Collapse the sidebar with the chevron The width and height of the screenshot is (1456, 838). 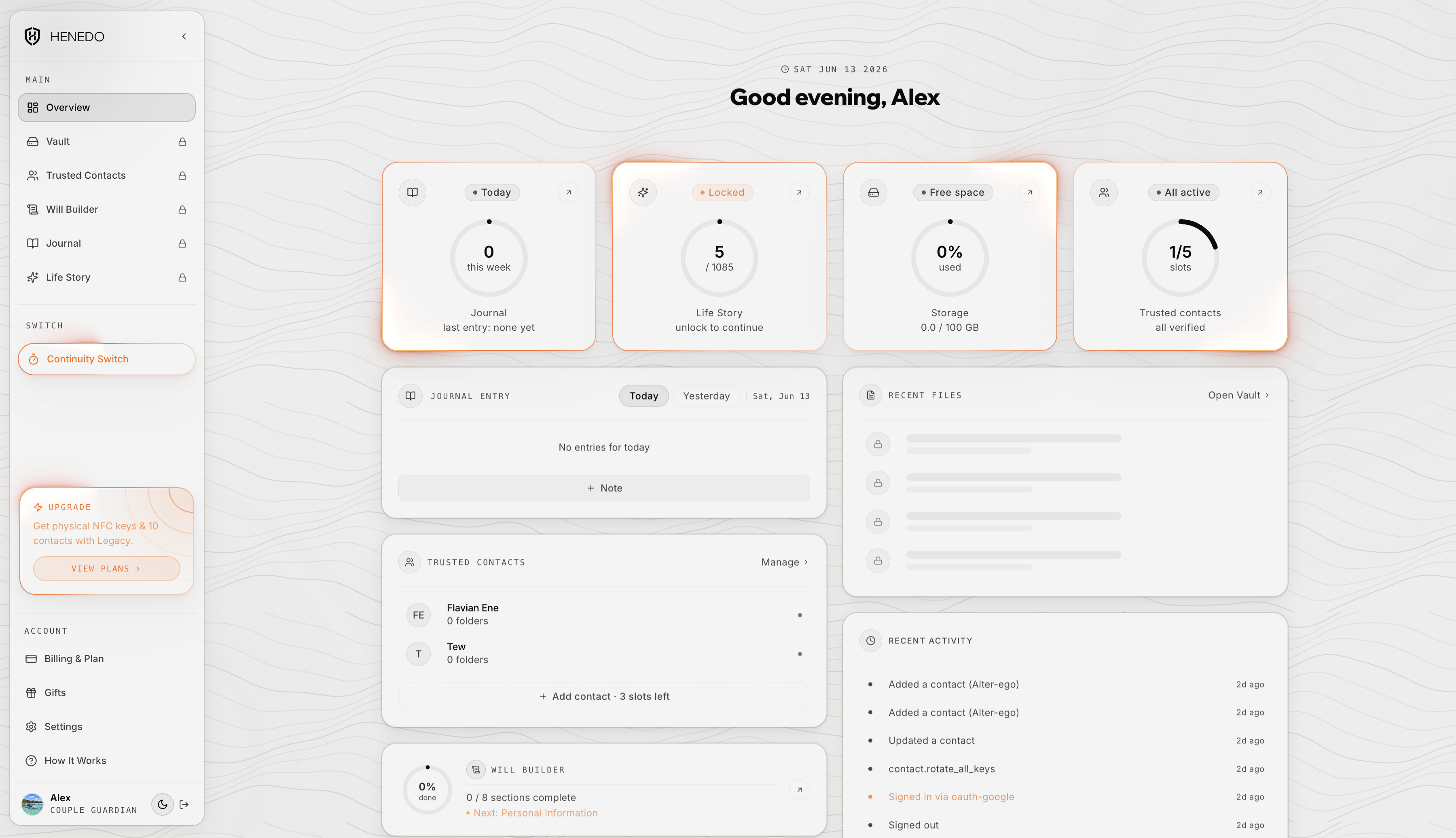point(184,36)
